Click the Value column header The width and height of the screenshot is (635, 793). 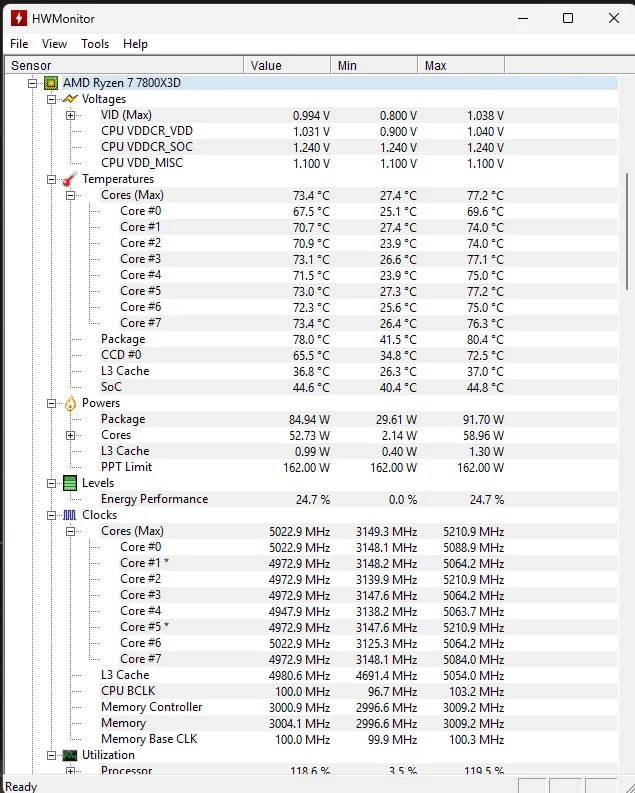(x=287, y=65)
